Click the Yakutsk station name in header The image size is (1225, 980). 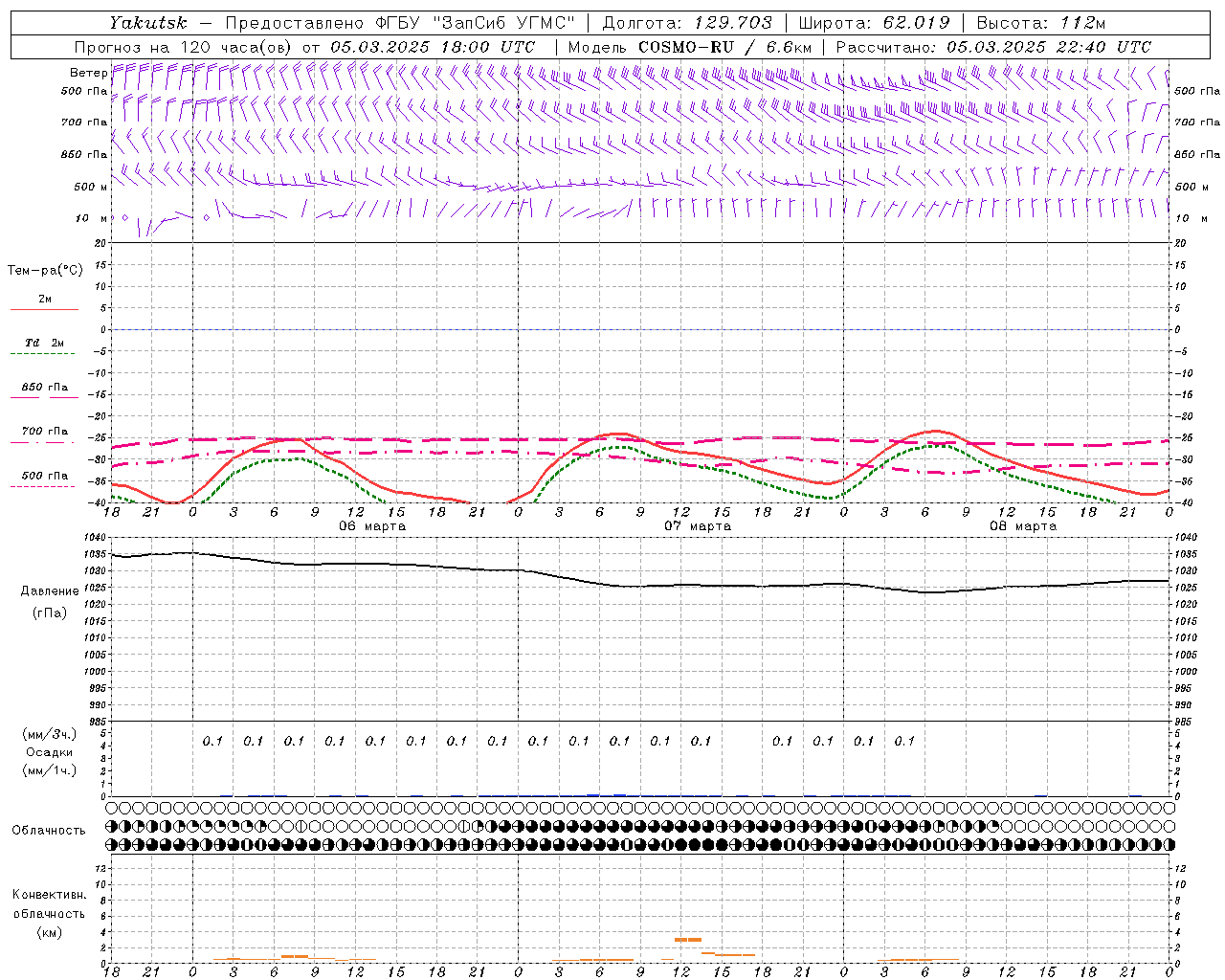coord(147,23)
